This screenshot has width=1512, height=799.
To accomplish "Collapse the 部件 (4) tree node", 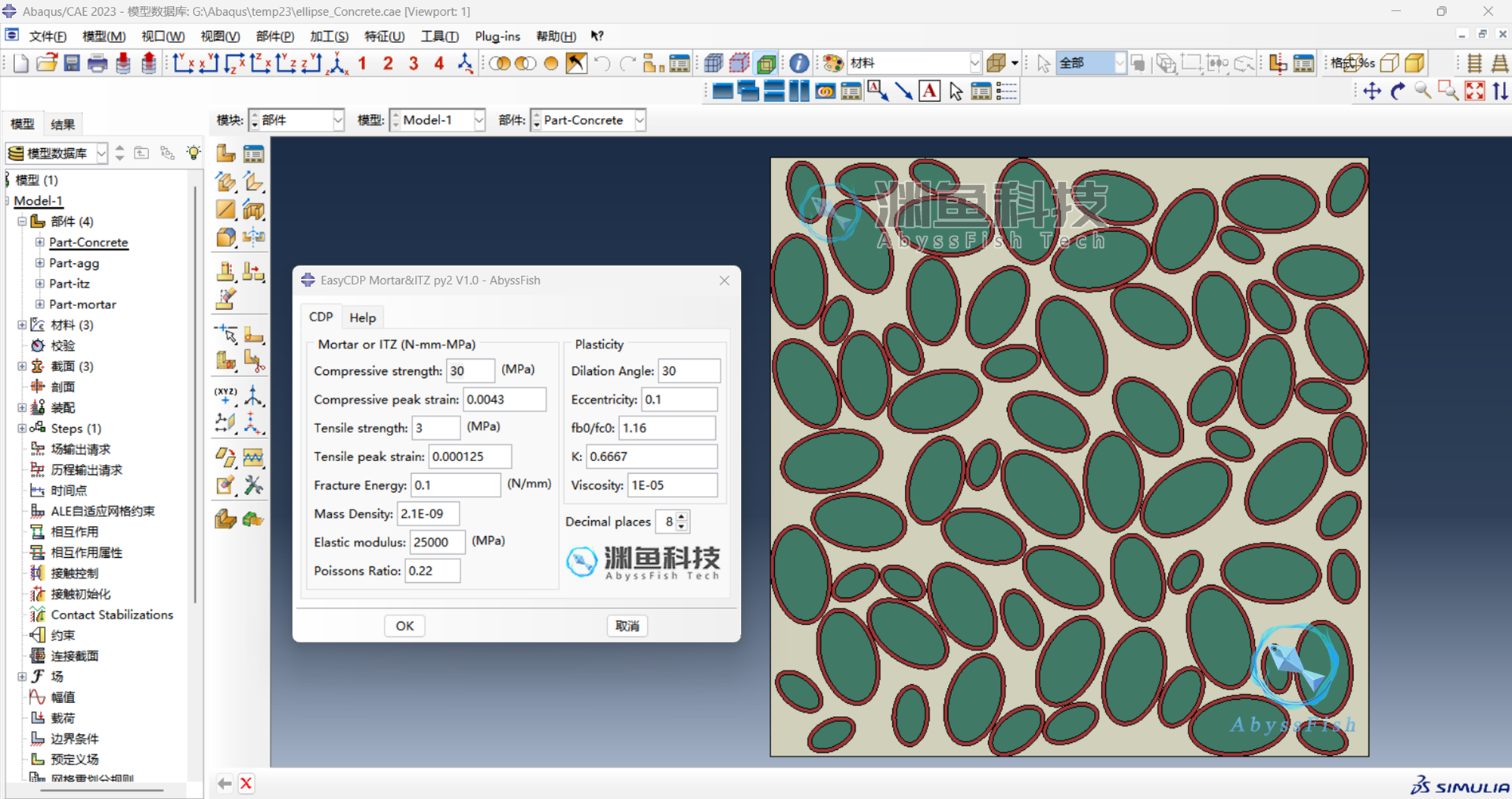I will 22,221.
